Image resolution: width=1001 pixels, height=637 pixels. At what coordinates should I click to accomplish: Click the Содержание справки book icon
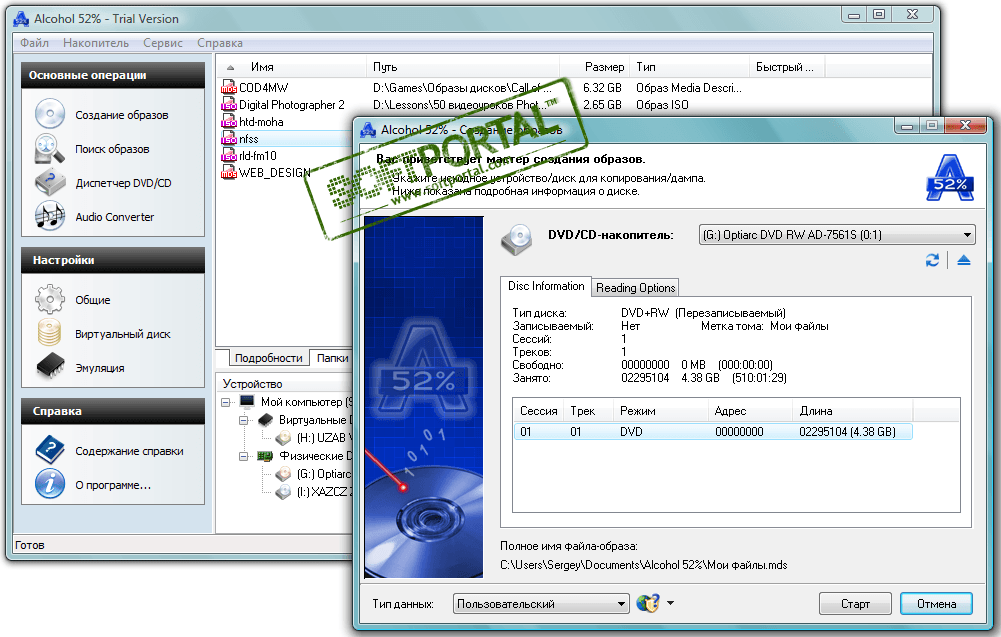pyautogui.click(x=50, y=450)
